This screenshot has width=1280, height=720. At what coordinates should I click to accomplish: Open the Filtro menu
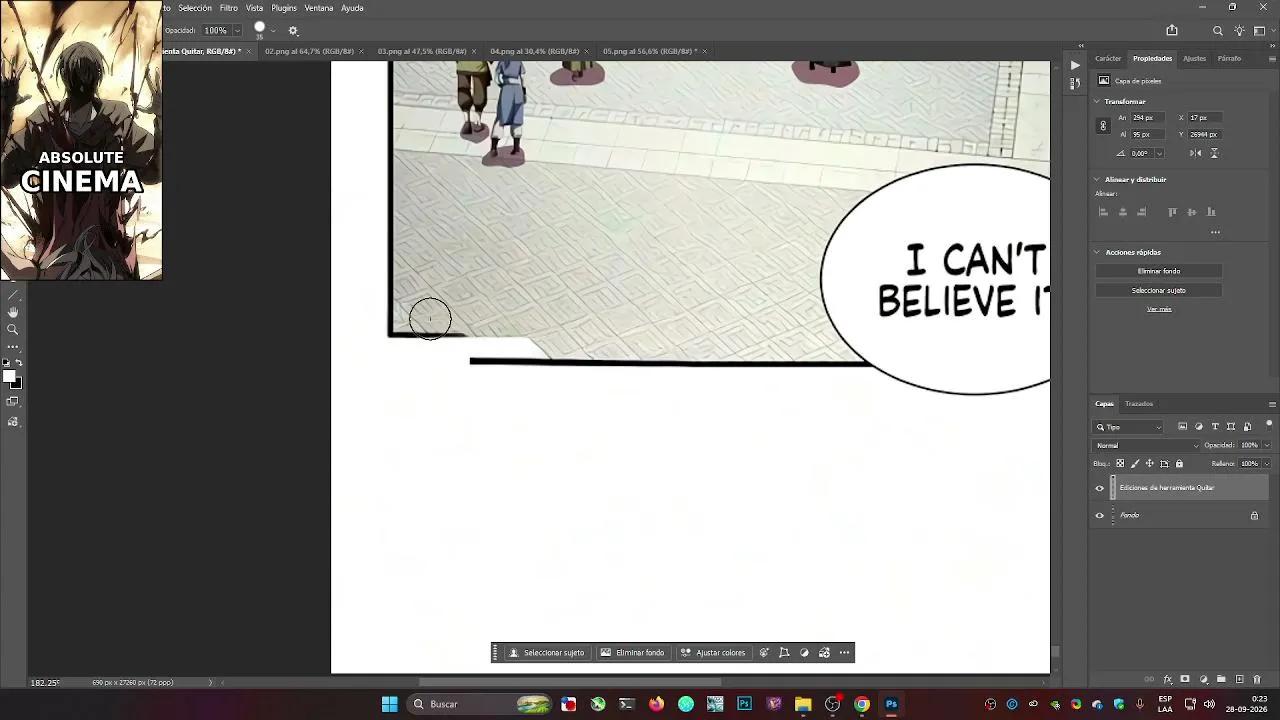coord(229,8)
